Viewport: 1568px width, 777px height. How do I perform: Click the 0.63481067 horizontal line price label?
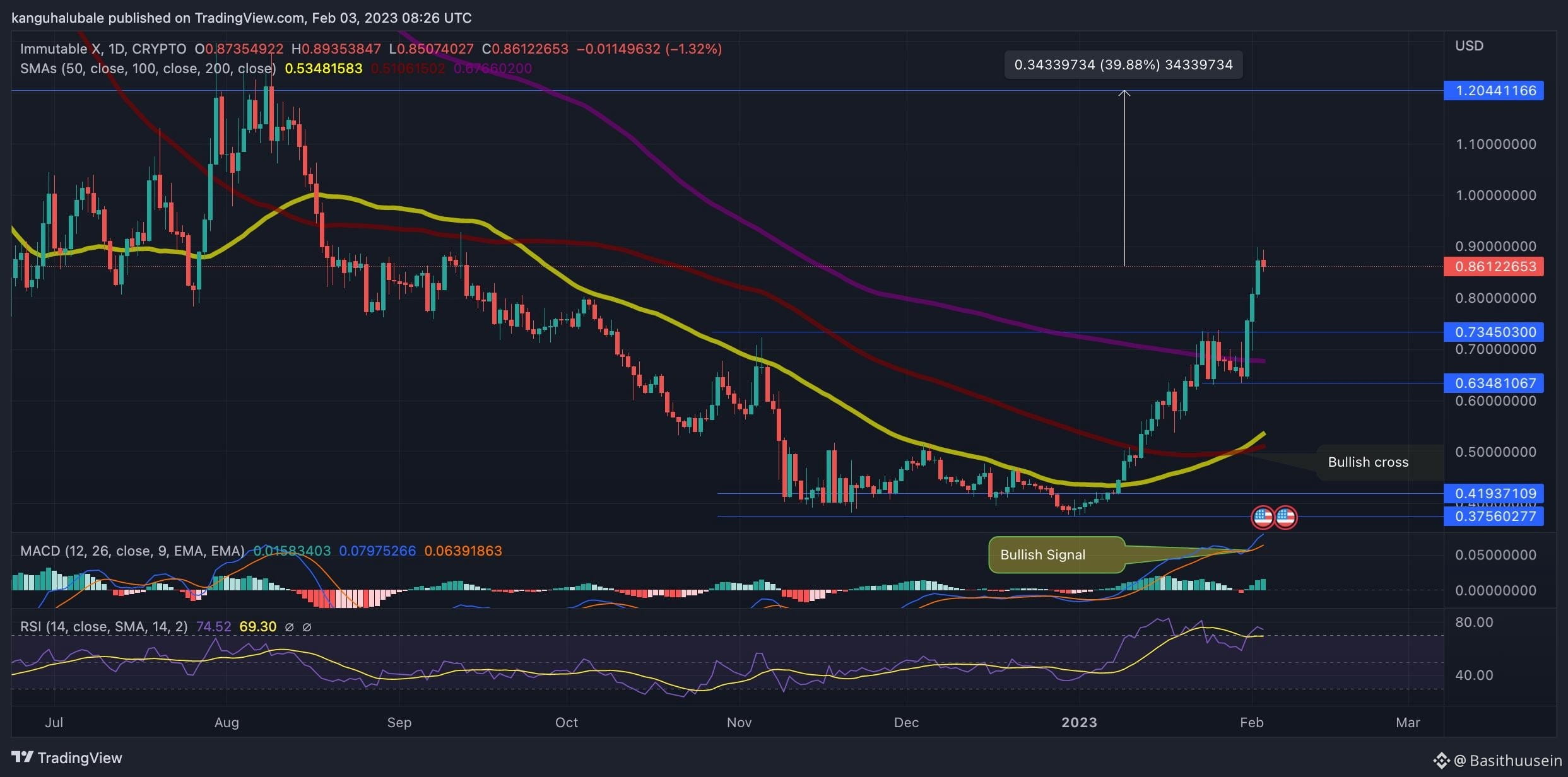click(1494, 383)
